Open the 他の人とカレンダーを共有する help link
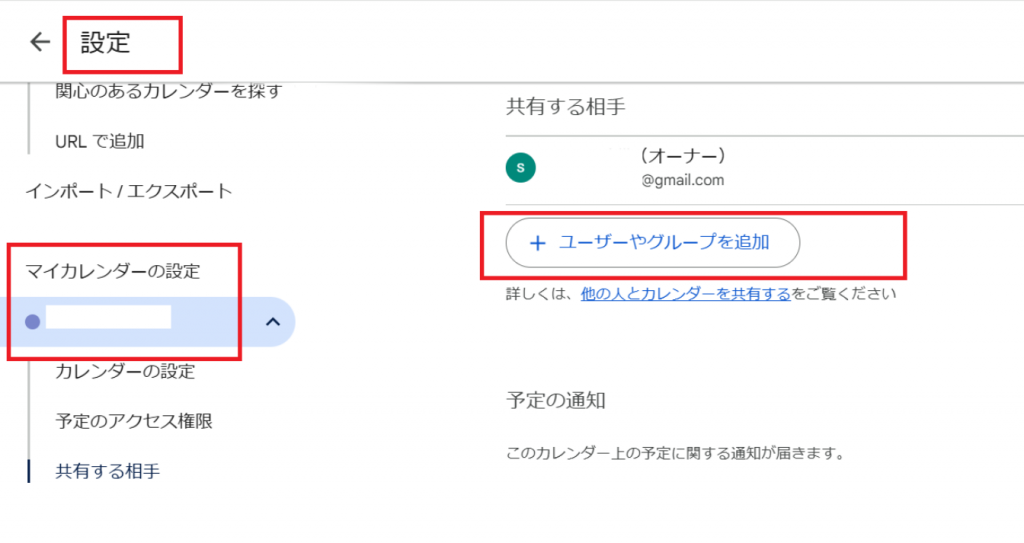 (x=686, y=294)
